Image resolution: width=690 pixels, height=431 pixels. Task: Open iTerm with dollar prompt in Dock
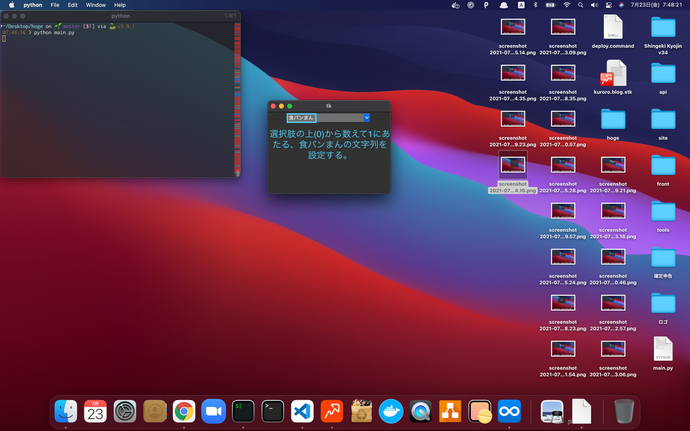coord(243,411)
